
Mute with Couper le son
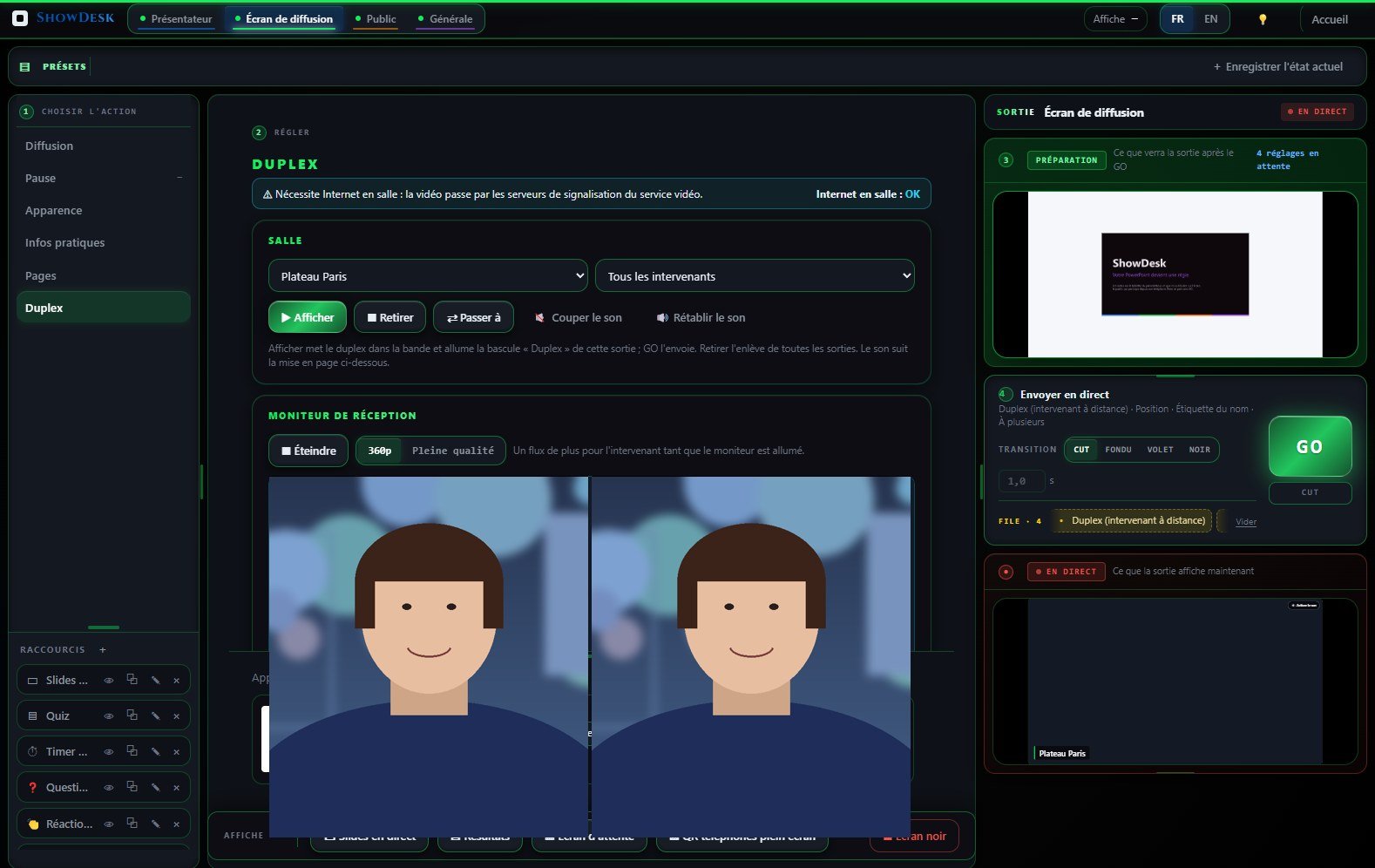tap(579, 317)
